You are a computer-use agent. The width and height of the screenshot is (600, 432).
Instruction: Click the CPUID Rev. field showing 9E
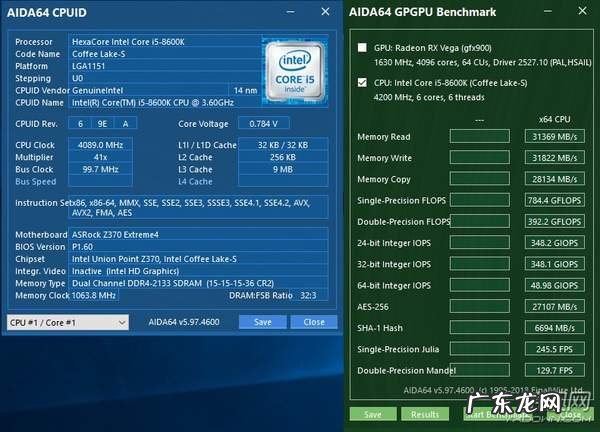tap(102, 124)
